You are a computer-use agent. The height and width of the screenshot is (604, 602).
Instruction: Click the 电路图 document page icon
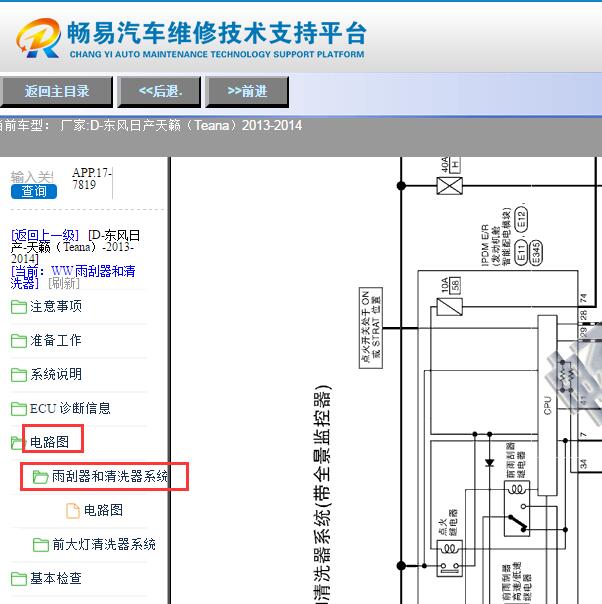tap(73, 511)
